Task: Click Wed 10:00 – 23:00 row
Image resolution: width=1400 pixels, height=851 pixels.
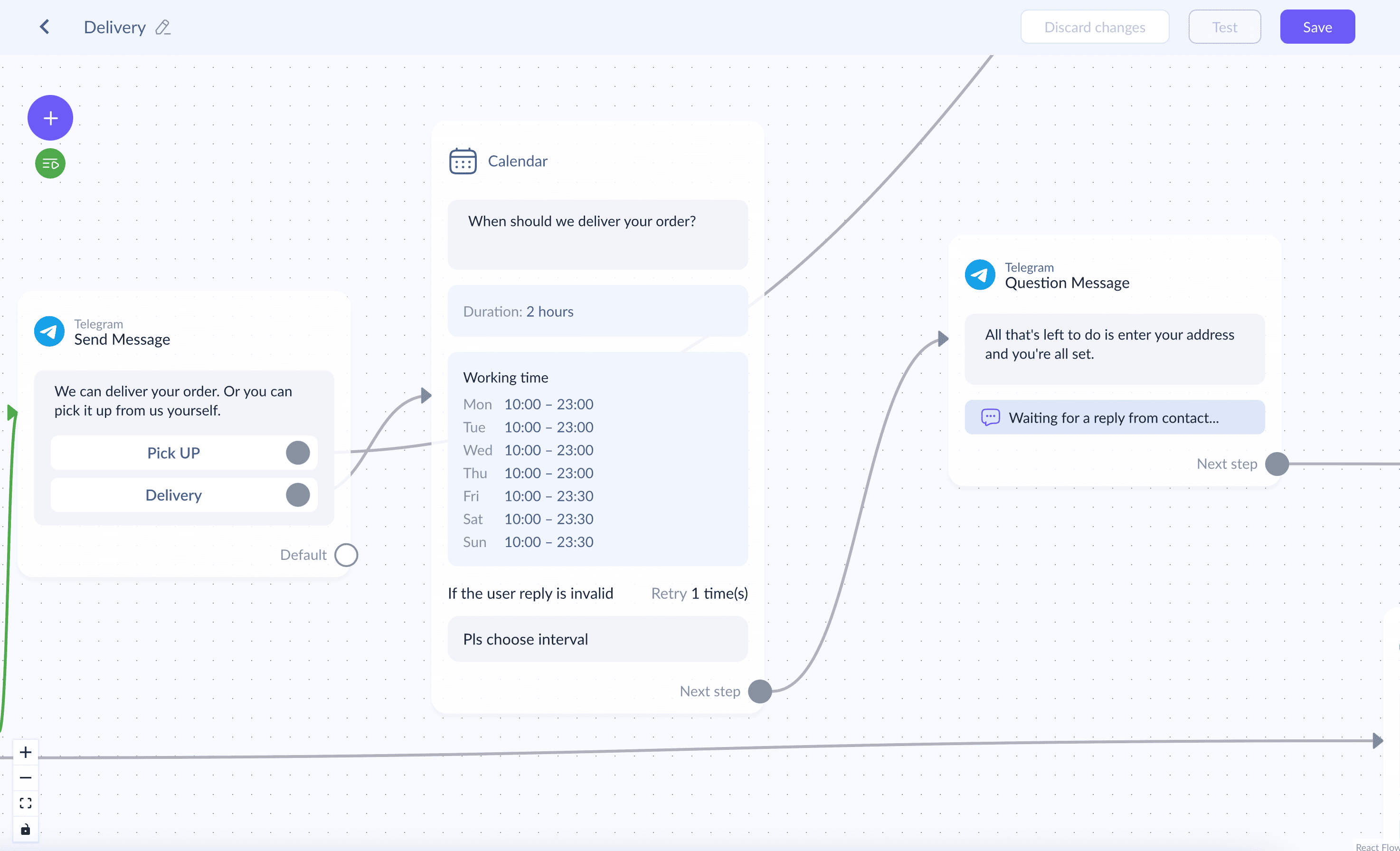Action: pos(529,451)
